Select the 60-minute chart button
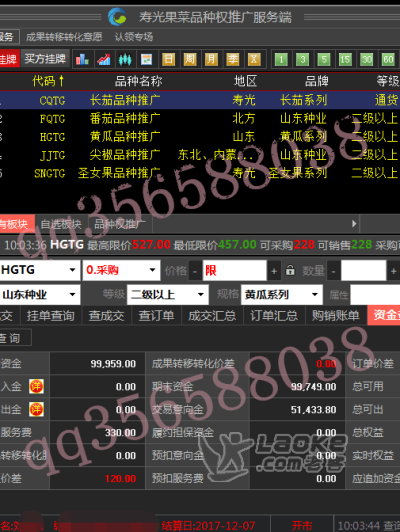The image size is (400, 532). 388,60
